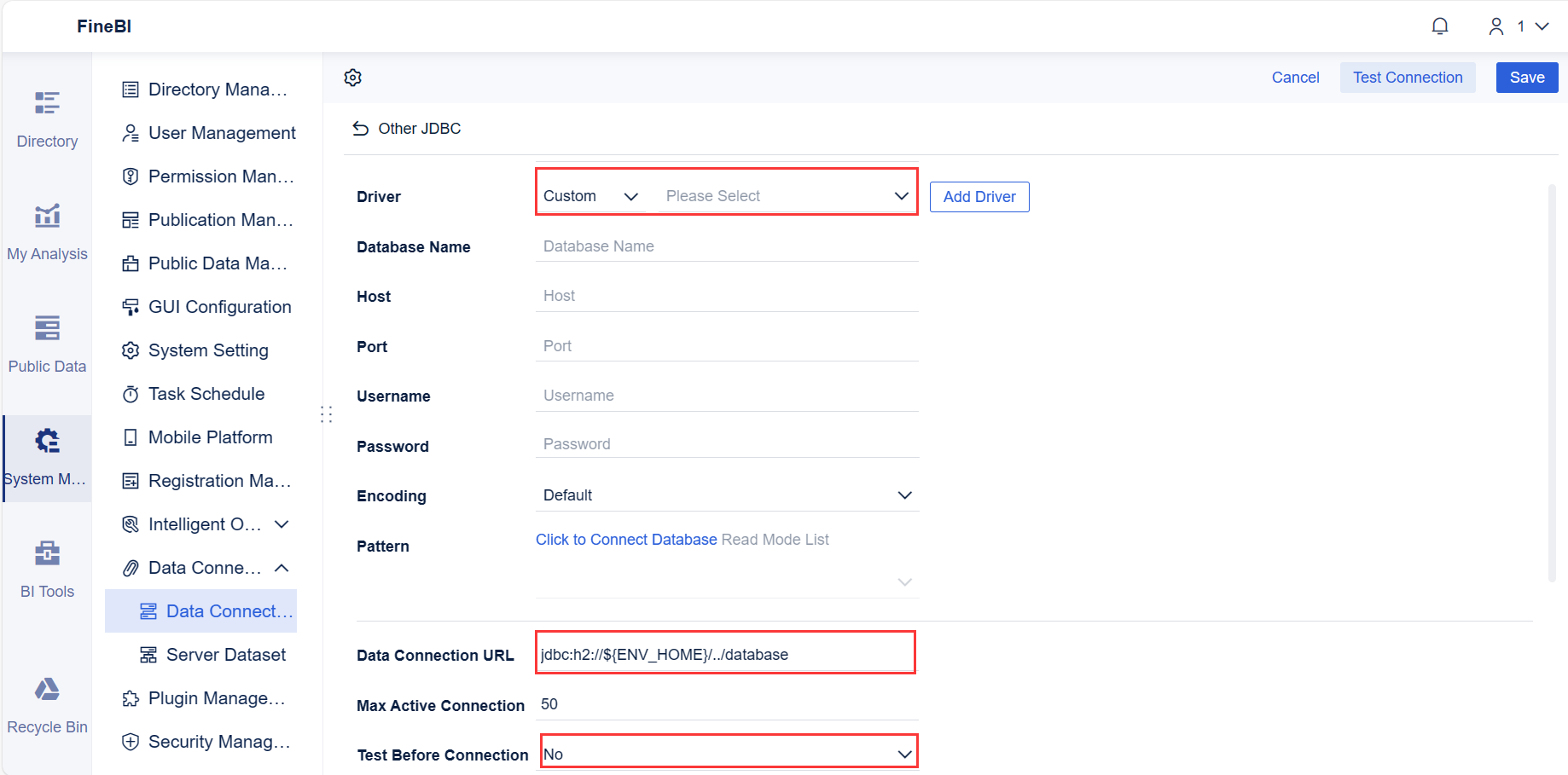Select Server Dataset in the sidebar menu
The height and width of the screenshot is (775, 1568).
[x=225, y=654]
